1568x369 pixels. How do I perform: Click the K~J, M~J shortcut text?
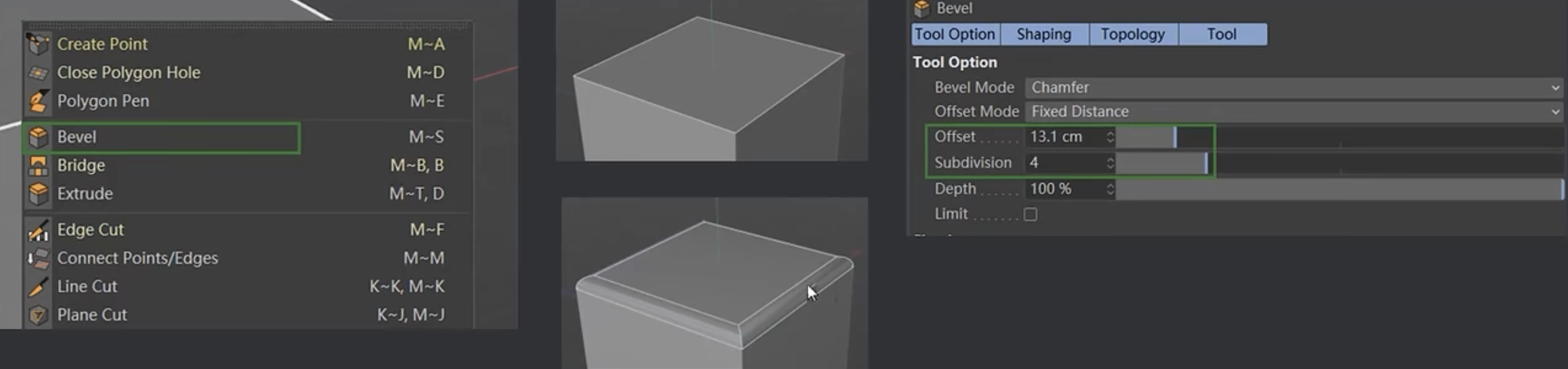[x=411, y=315]
